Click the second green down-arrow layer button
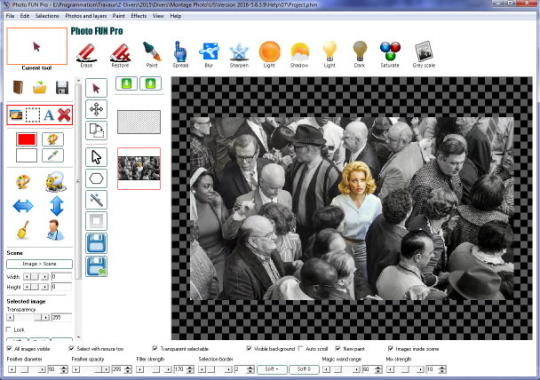Viewport: 540px width, 380px height. coord(150,84)
